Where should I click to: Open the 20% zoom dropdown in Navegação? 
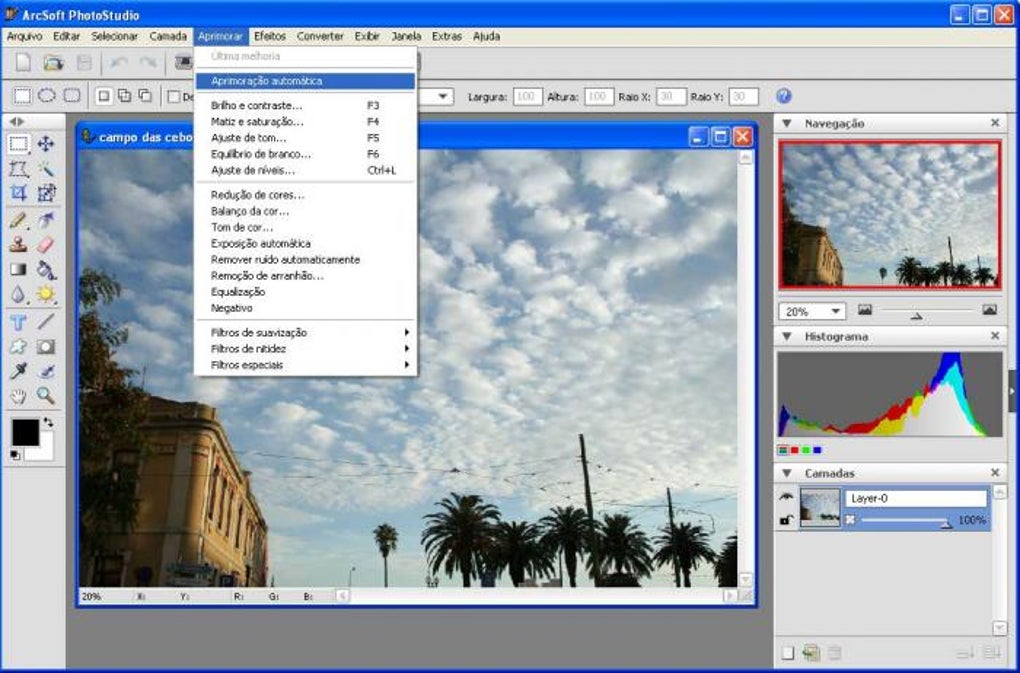836,312
